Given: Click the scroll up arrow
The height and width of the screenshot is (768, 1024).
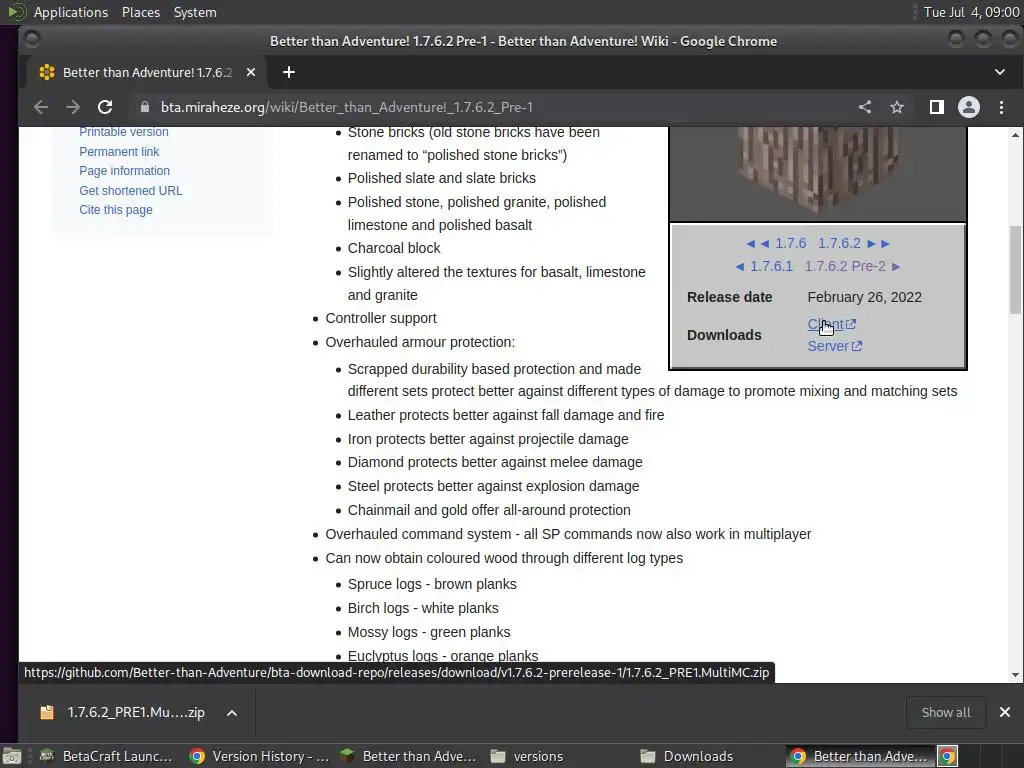Looking at the screenshot, I should coord(1015,135).
